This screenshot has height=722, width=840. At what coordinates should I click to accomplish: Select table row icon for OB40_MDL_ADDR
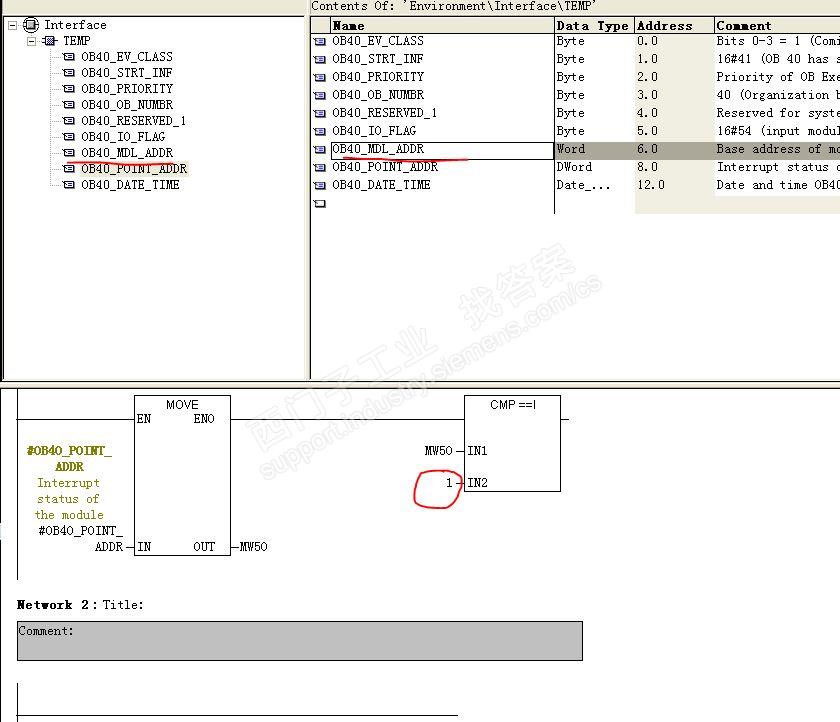pos(320,149)
